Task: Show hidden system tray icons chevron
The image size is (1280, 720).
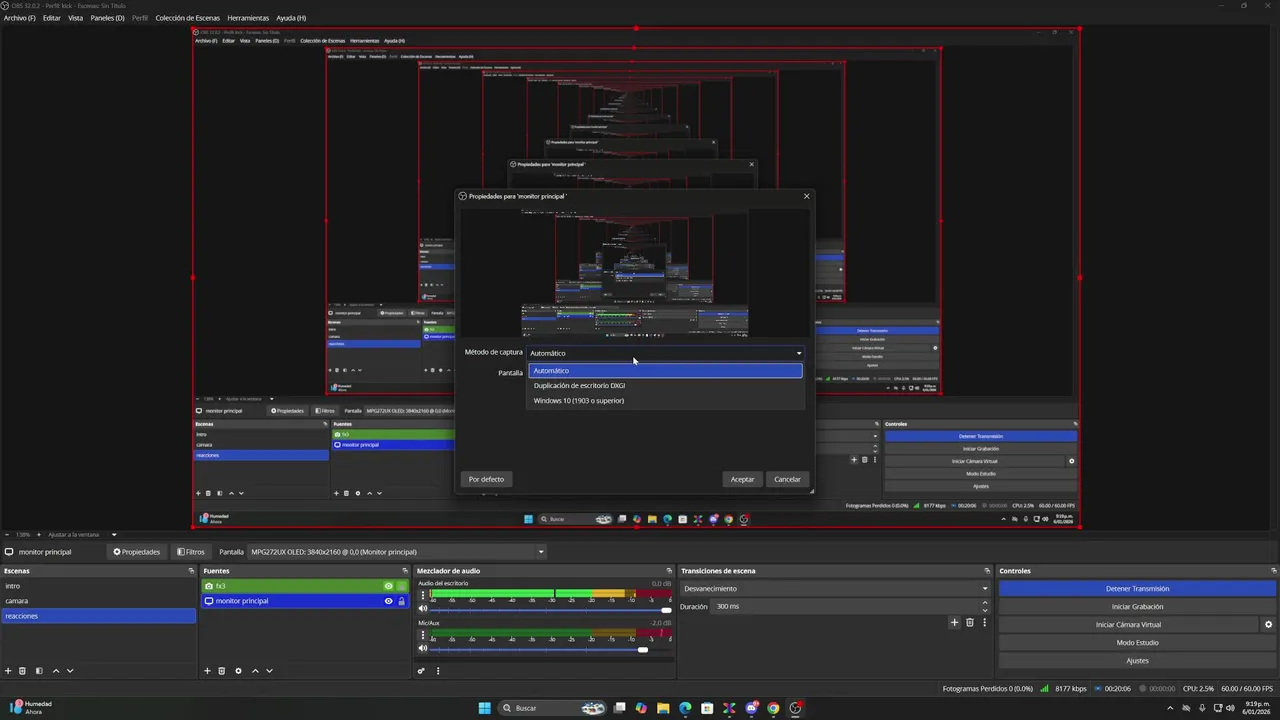Action: tap(1171, 708)
